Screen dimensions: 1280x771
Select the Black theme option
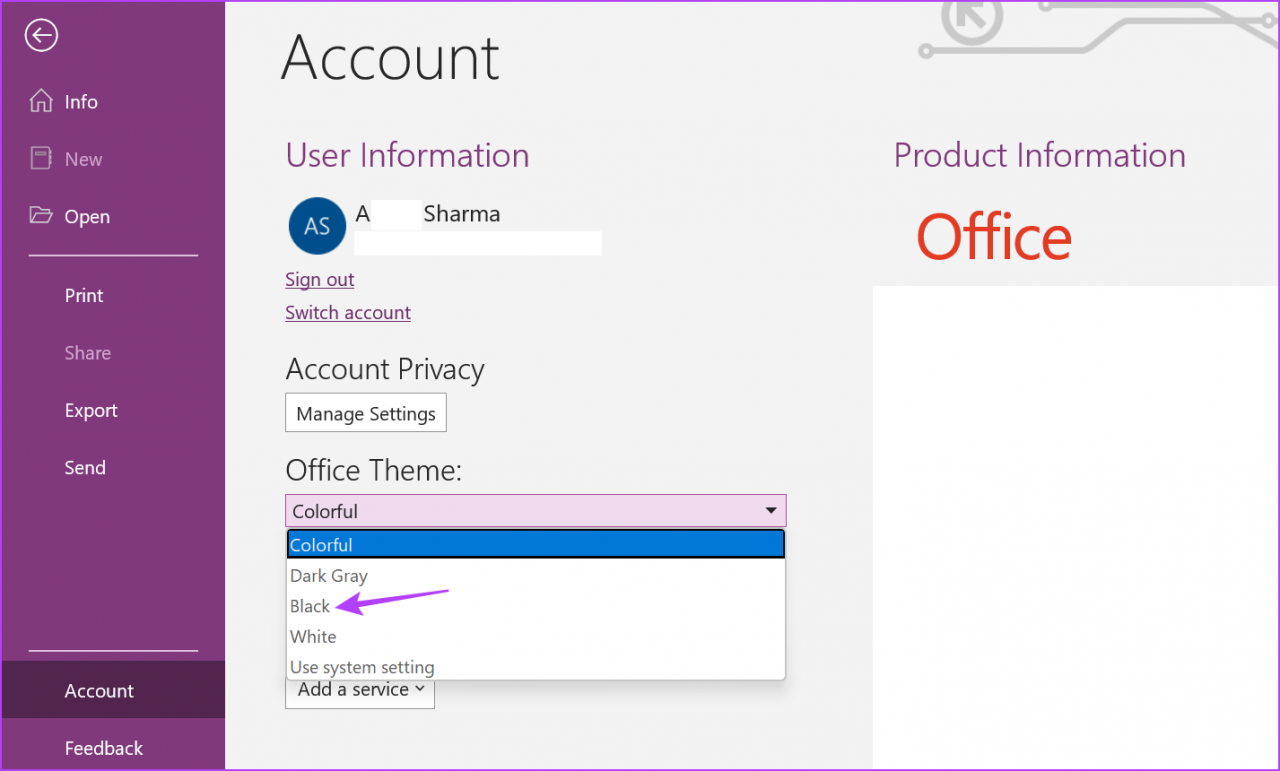pyautogui.click(x=310, y=606)
